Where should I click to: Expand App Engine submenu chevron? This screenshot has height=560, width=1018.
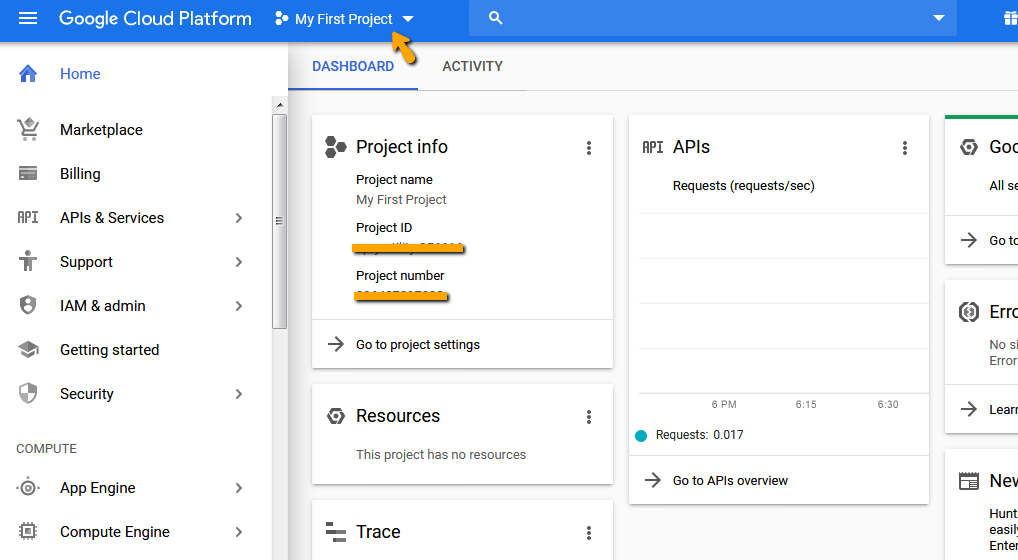239,488
